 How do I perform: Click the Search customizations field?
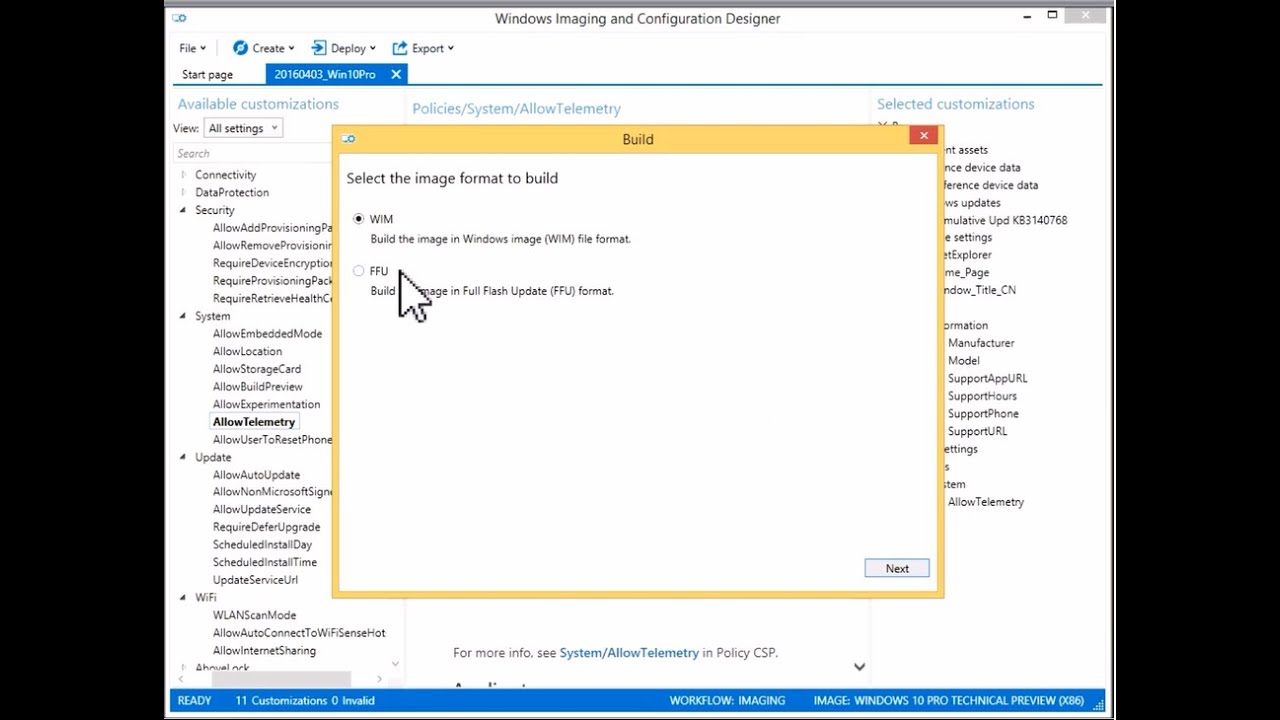point(254,153)
